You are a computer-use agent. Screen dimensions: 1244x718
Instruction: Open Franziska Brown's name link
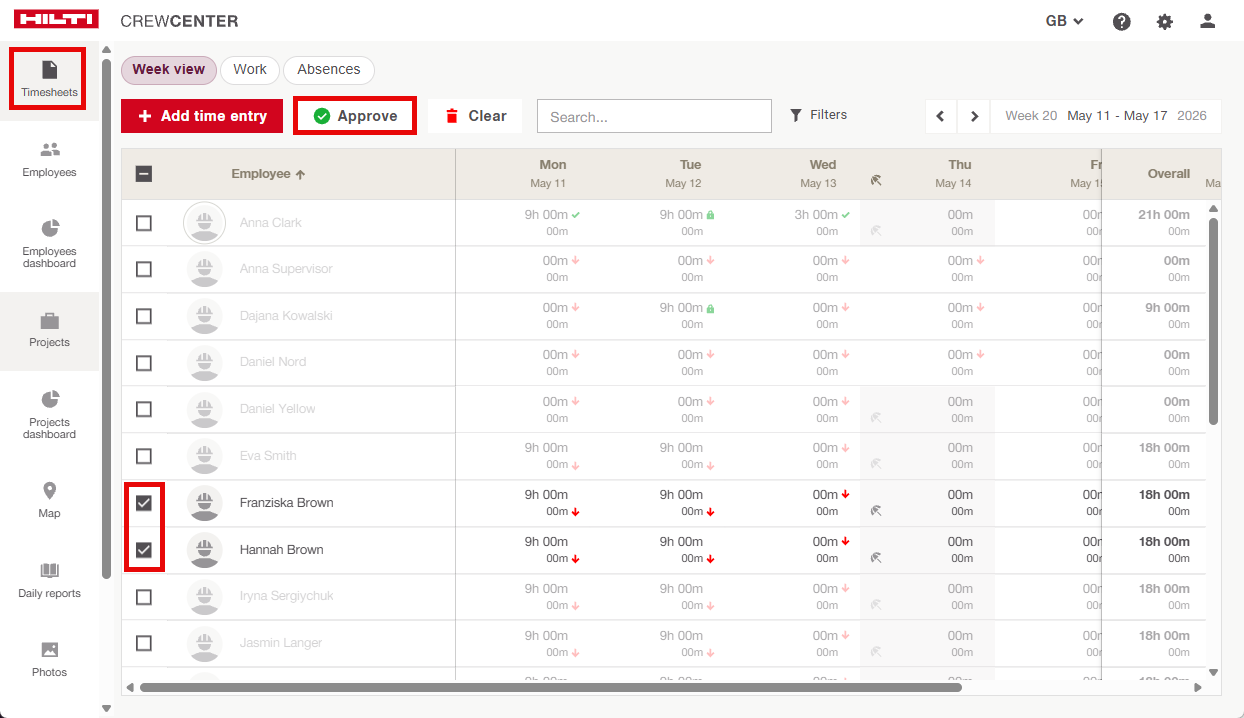coord(287,503)
